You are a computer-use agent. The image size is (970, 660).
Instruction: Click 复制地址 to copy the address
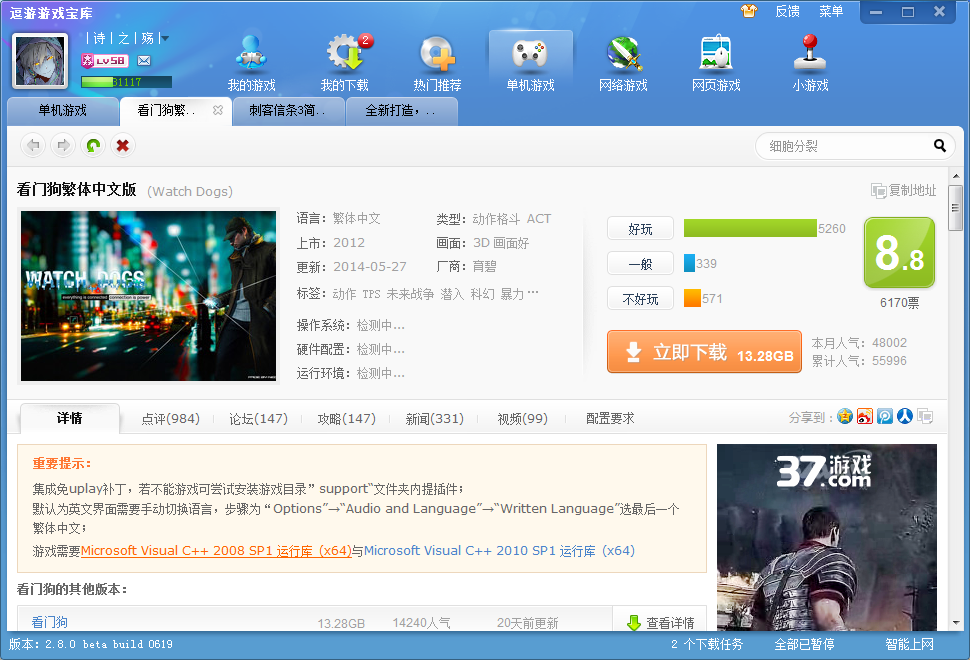[x=904, y=191]
